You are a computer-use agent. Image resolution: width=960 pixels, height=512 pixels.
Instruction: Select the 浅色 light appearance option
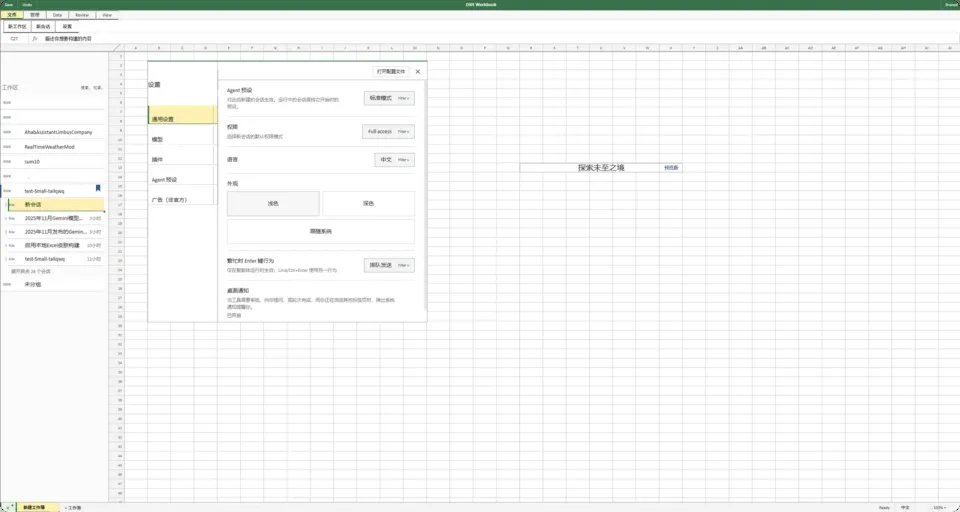pos(273,203)
